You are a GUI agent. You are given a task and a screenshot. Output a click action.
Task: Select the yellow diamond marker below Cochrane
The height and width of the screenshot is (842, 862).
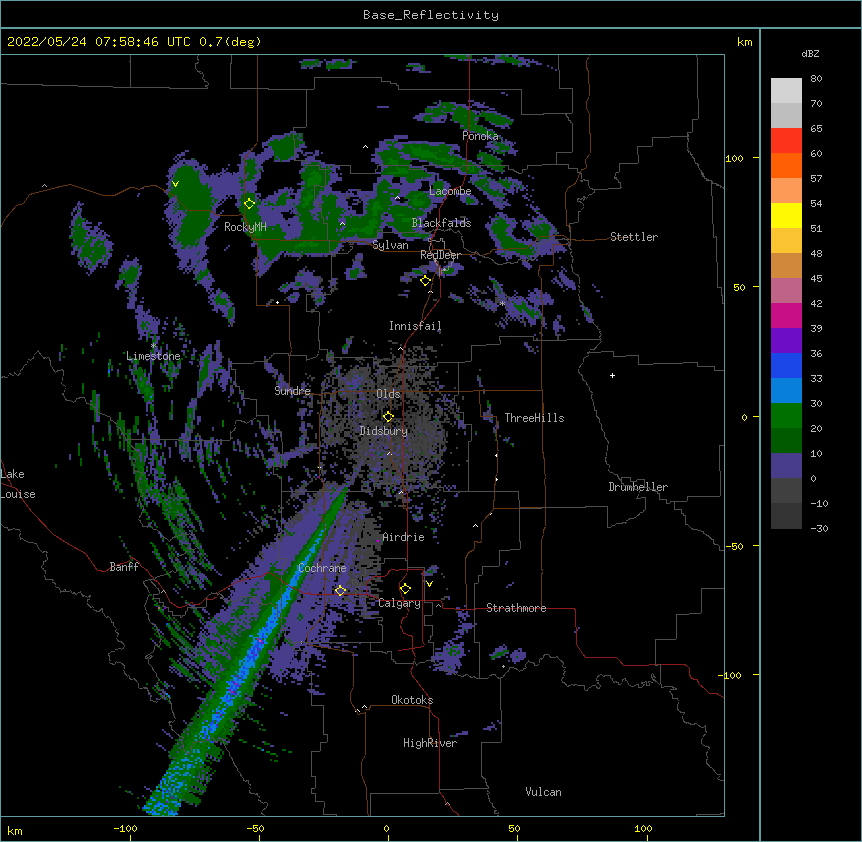pos(340,591)
